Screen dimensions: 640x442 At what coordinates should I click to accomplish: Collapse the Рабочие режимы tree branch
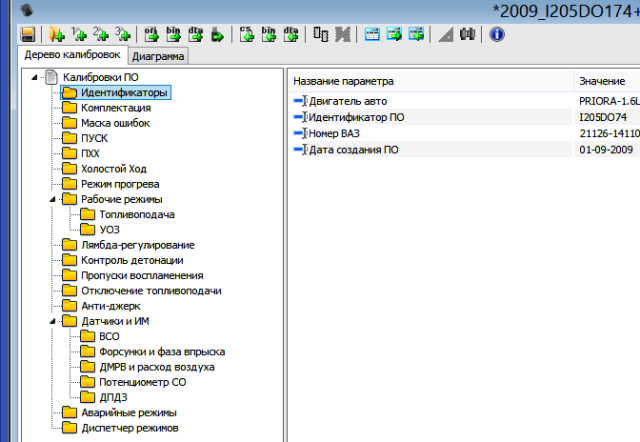click(x=52, y=199)
